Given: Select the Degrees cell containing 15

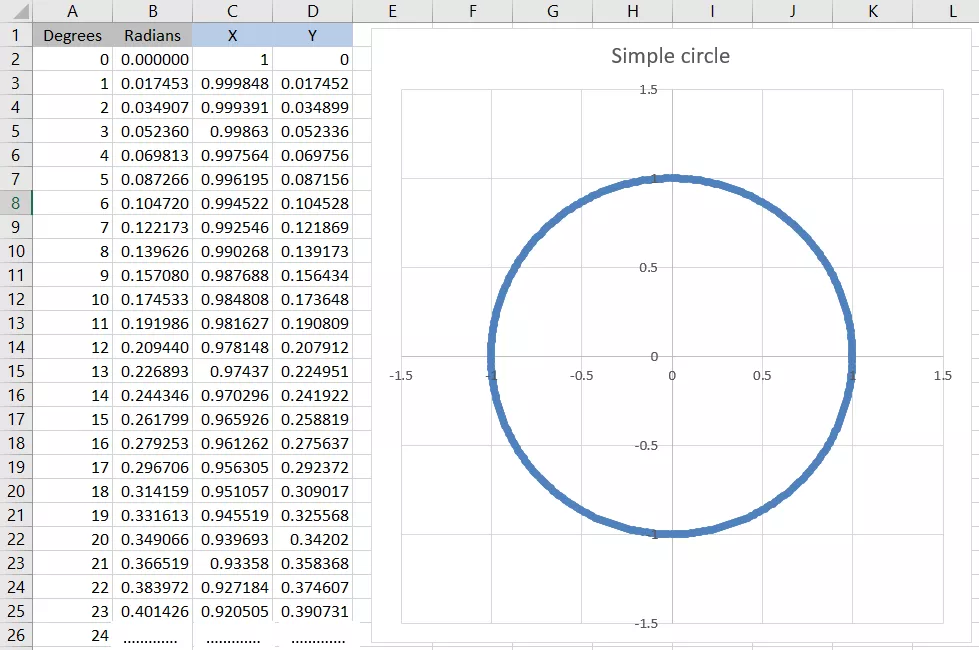Looking at the screenshot, I should point(72,419).
